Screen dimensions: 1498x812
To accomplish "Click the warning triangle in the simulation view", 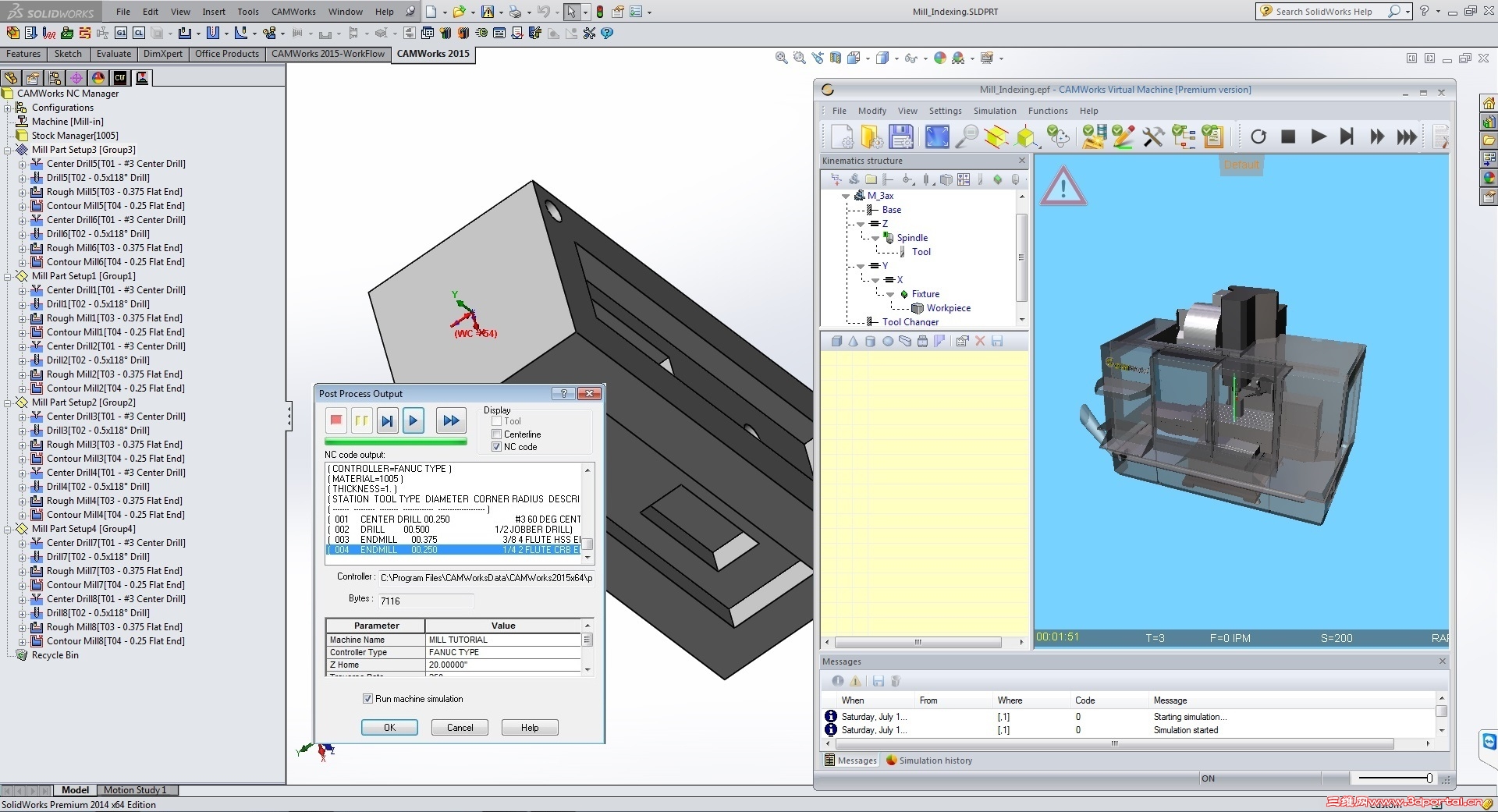I will [x=1063, y=187].
